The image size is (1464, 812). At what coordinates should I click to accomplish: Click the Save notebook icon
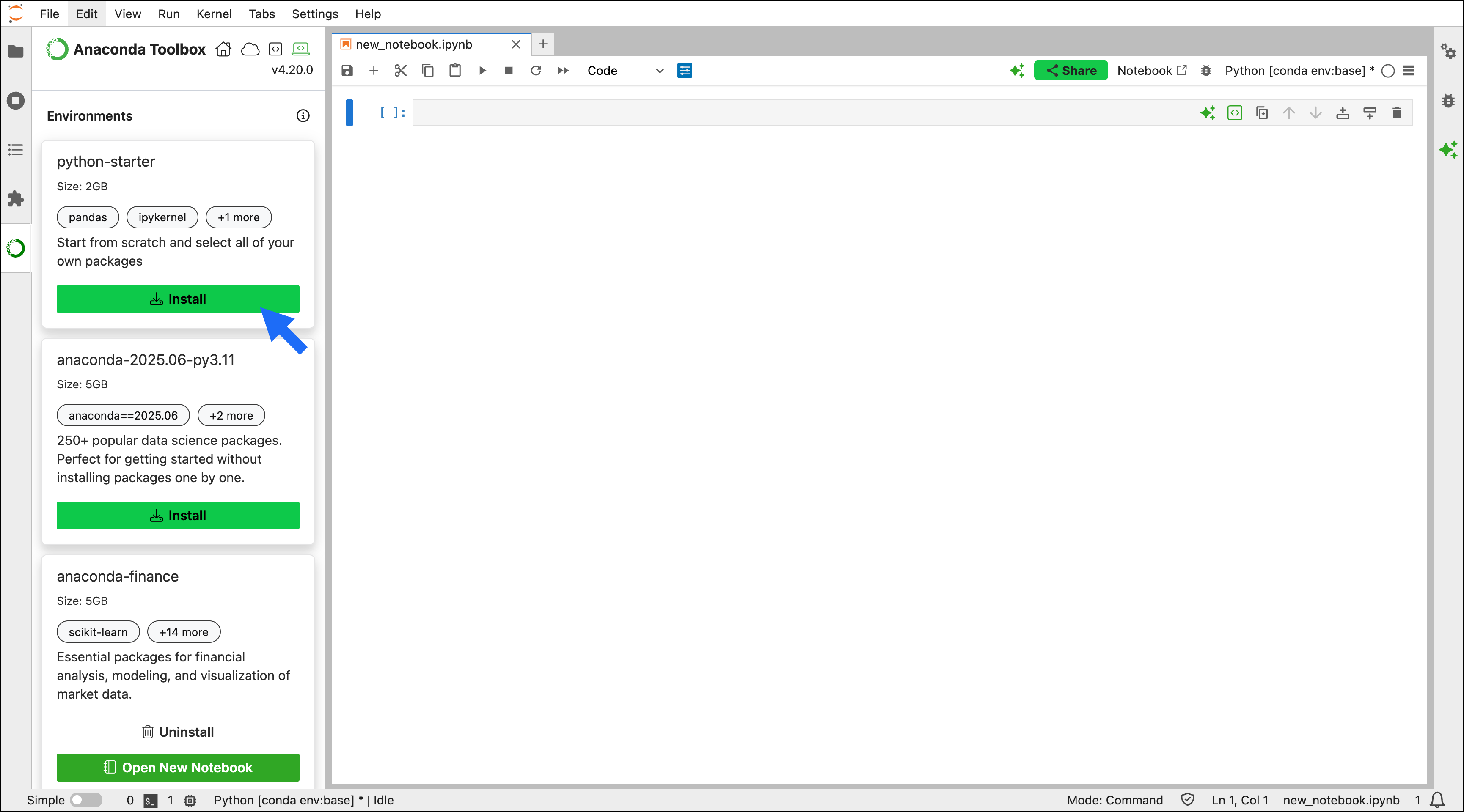(347, 71)
